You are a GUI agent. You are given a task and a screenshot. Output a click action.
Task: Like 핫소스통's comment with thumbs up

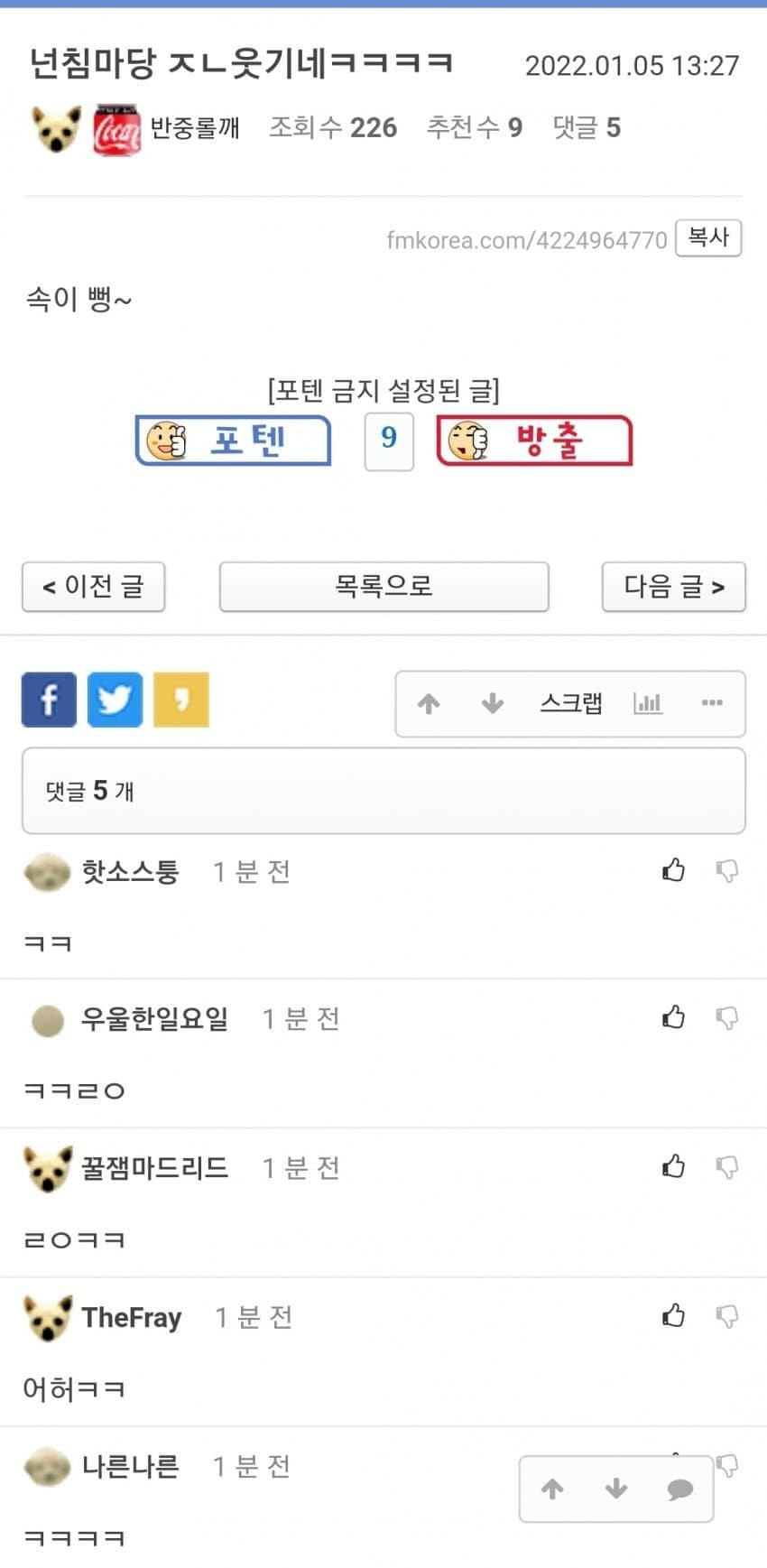[674, 870]
